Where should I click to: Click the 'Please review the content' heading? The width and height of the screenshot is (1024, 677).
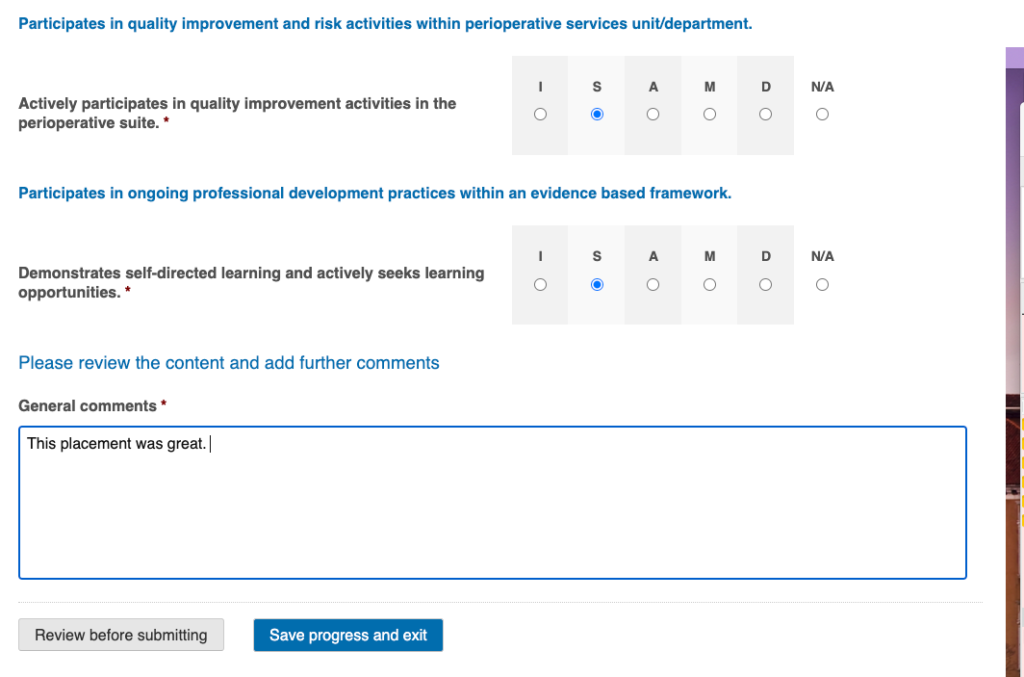tap(229, 363)
